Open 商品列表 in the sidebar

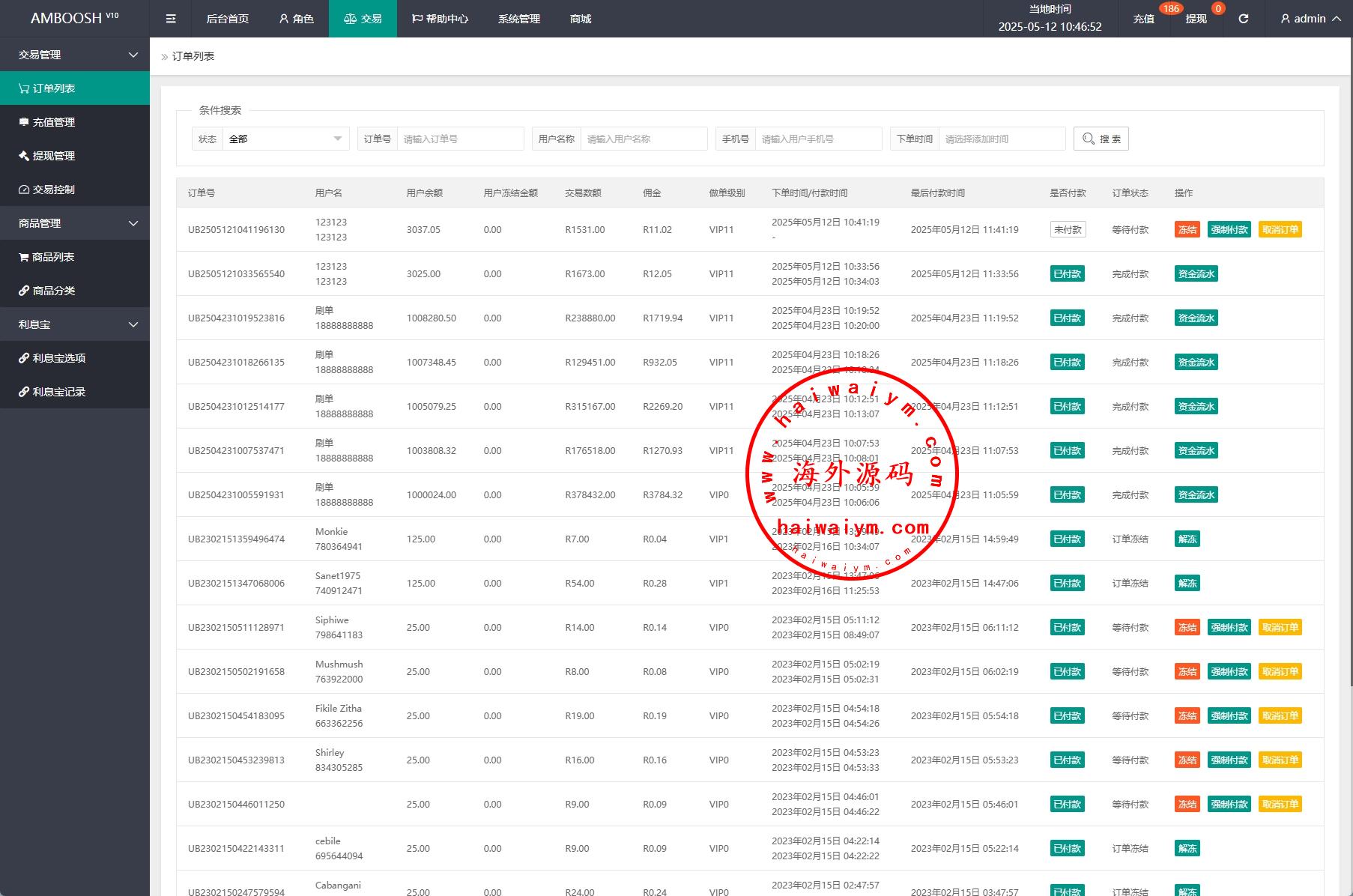53,257
